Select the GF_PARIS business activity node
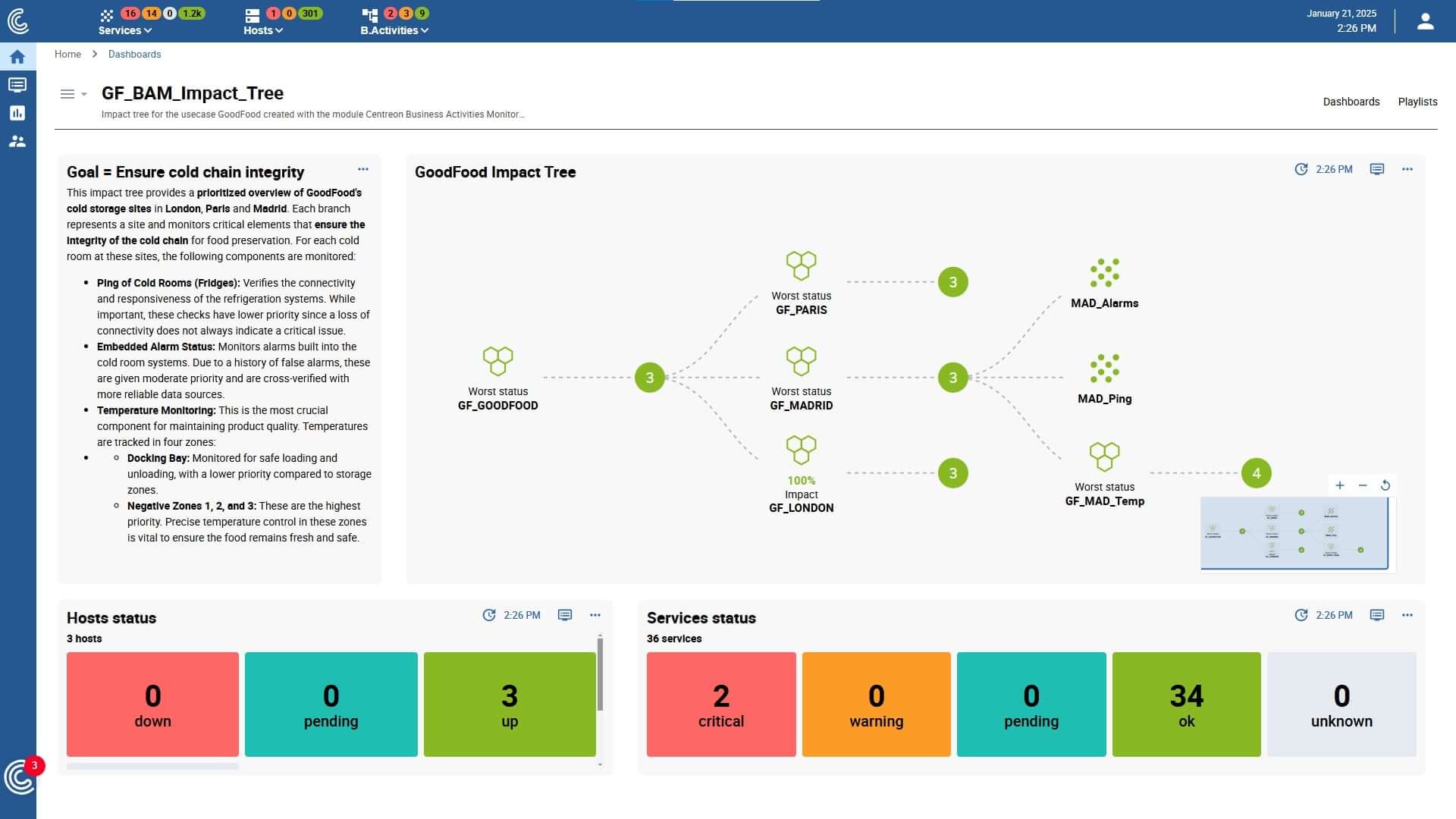 tap(802, 283)
